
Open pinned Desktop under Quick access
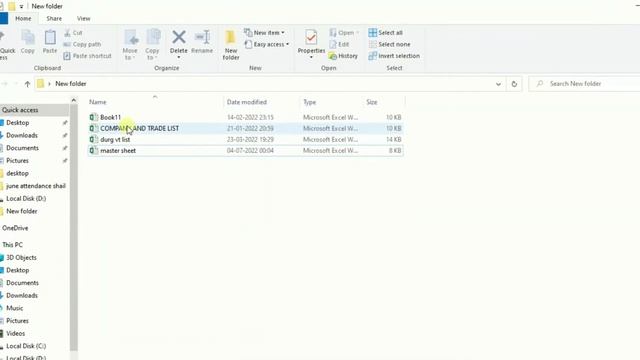18,122
